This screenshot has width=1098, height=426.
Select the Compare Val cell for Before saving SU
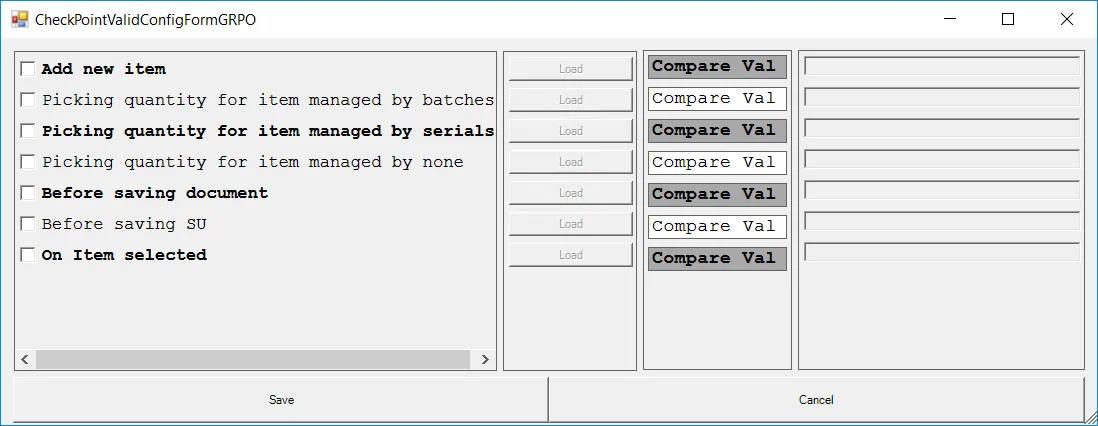(x=717, y=227)
